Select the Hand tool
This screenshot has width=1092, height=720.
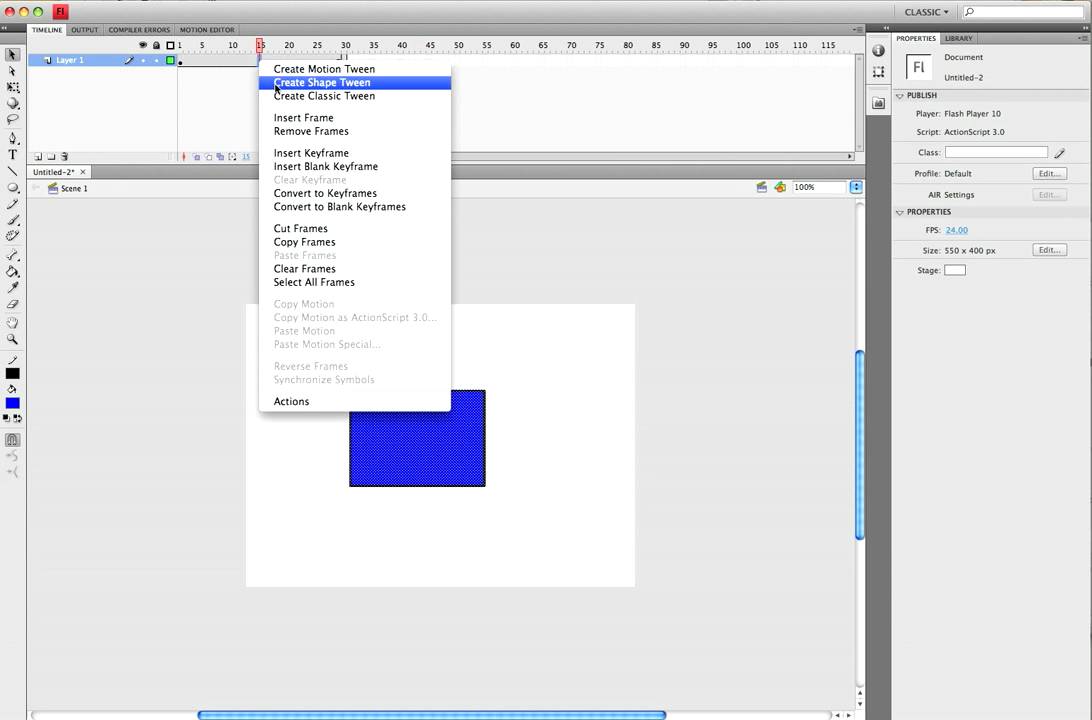(13, 323)
